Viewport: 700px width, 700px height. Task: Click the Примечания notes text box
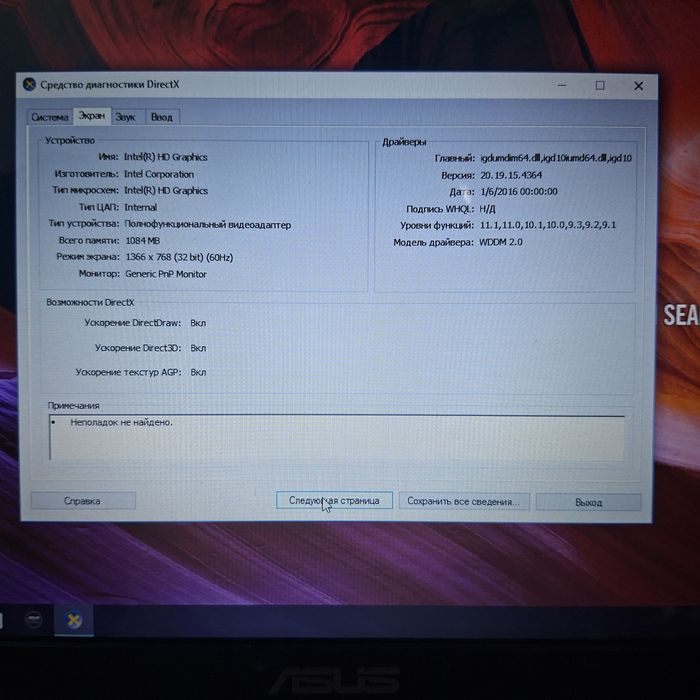[338, 438]
